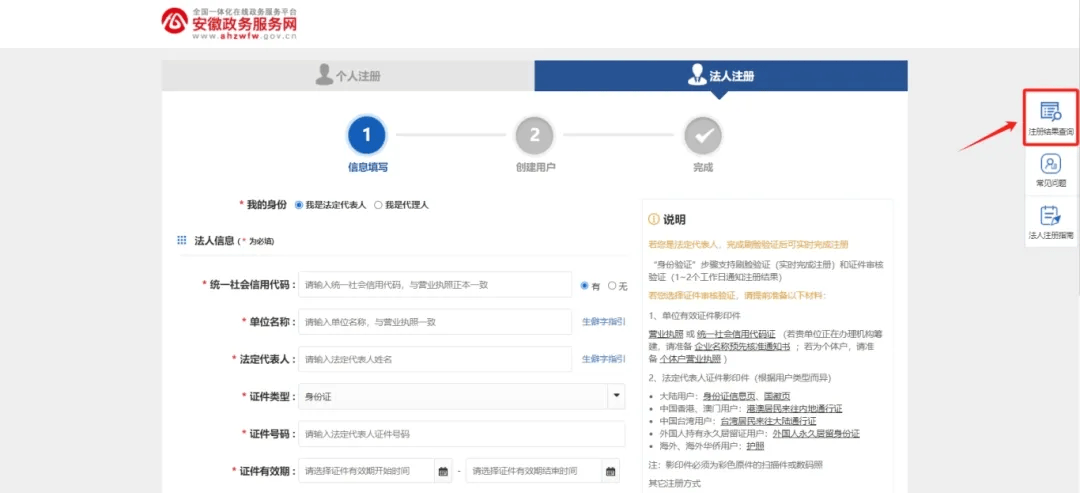
Task: Click step 1 信息填写 circle
Action: coord(367,134)
